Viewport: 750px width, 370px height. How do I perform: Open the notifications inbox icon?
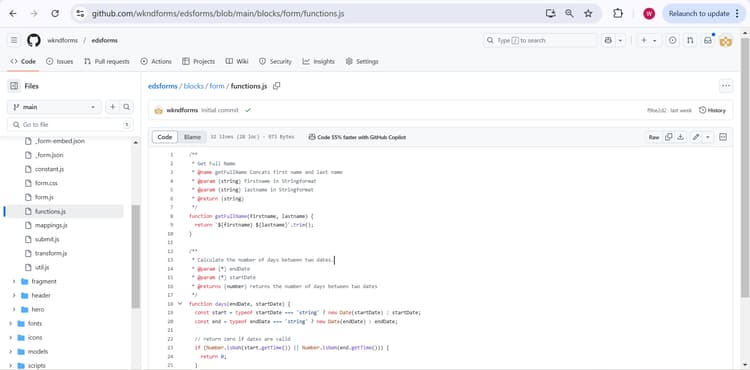pyautogui.click(x=708, y=41)
